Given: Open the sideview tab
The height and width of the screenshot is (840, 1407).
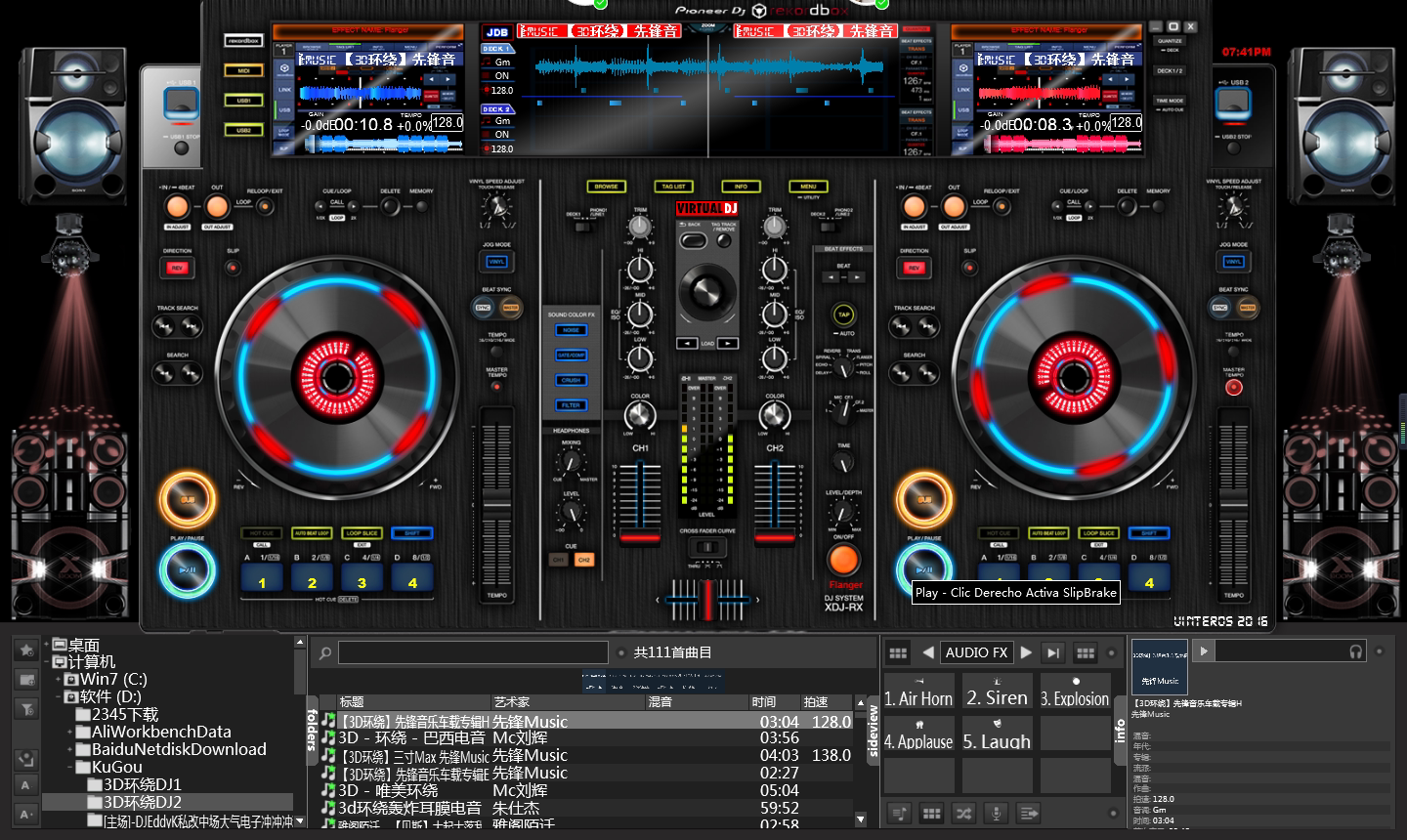Looking at the screenshot, I should pyautogui.click(x=874, y=732).
